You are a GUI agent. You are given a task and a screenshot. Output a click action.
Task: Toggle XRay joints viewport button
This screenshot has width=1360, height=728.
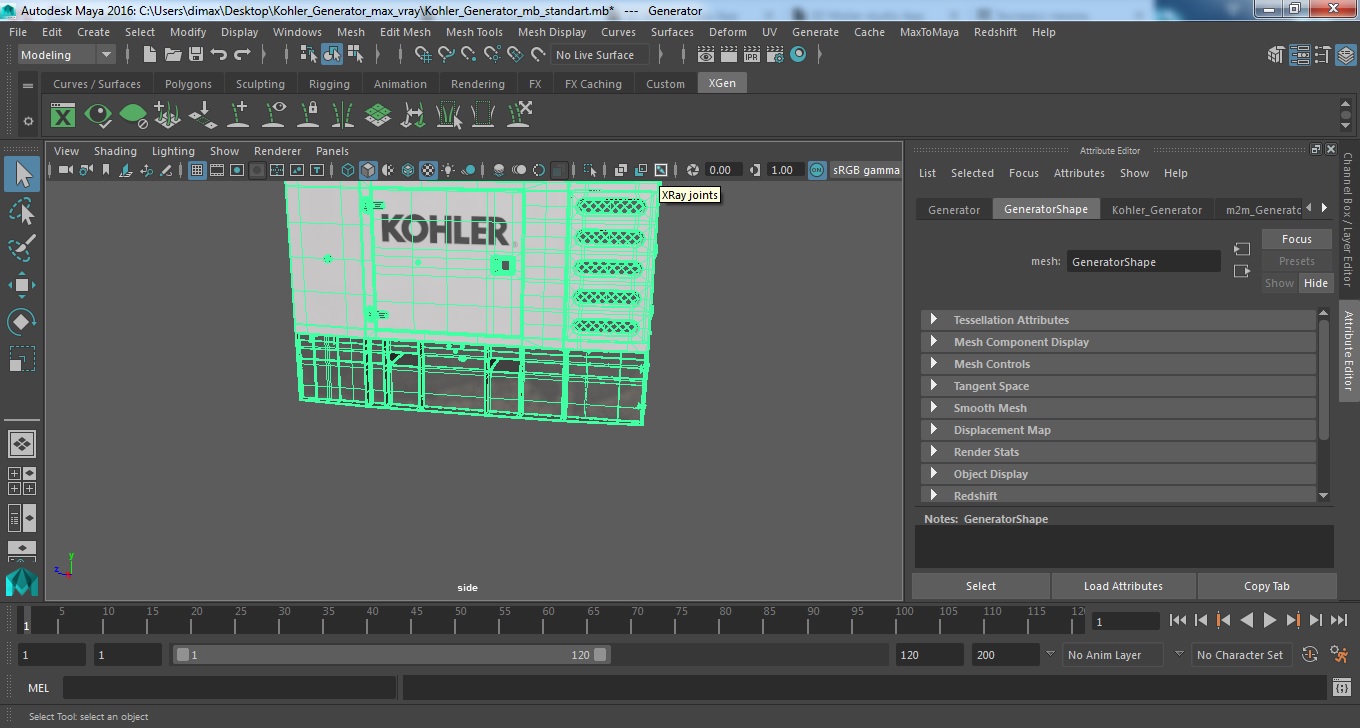point(660,170)
